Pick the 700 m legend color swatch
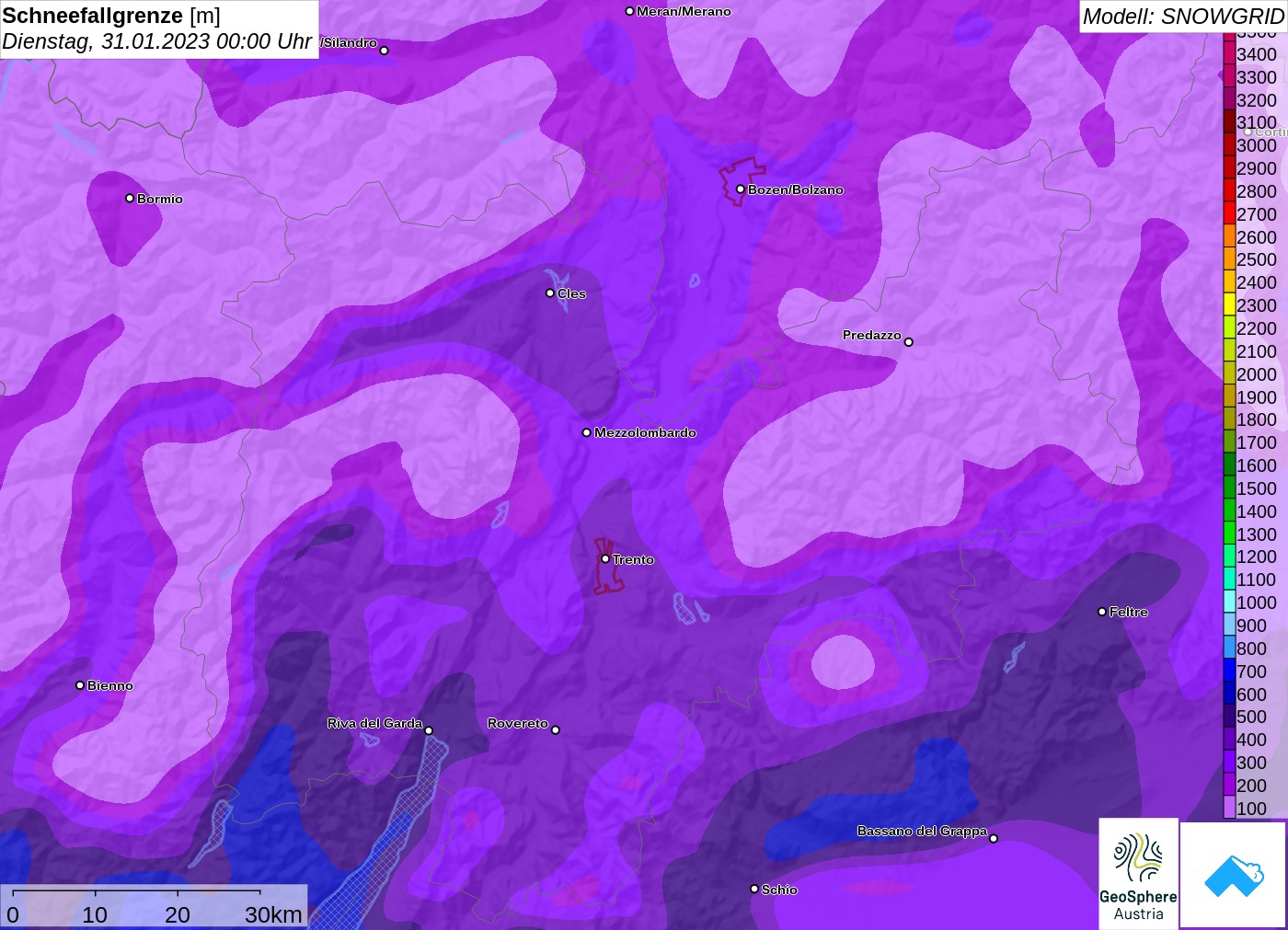 1229,672
